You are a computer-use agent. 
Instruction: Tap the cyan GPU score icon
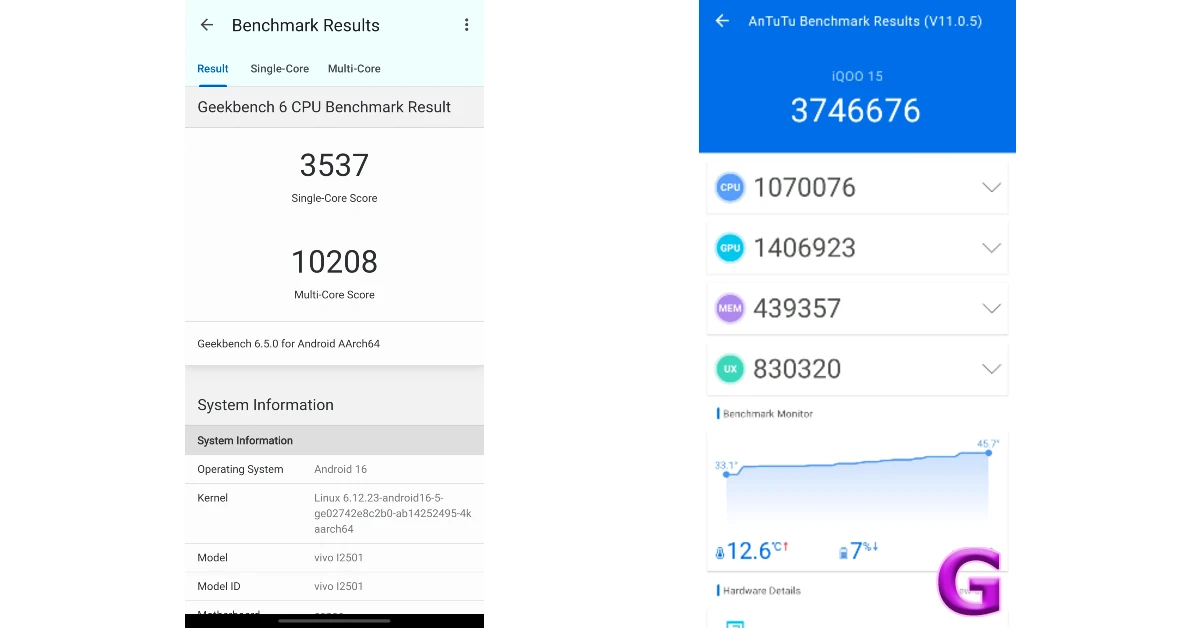(730, 248)
